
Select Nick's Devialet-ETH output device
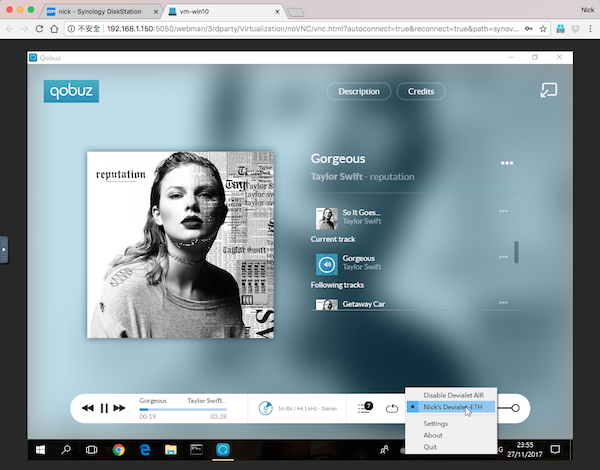[451, 407]
